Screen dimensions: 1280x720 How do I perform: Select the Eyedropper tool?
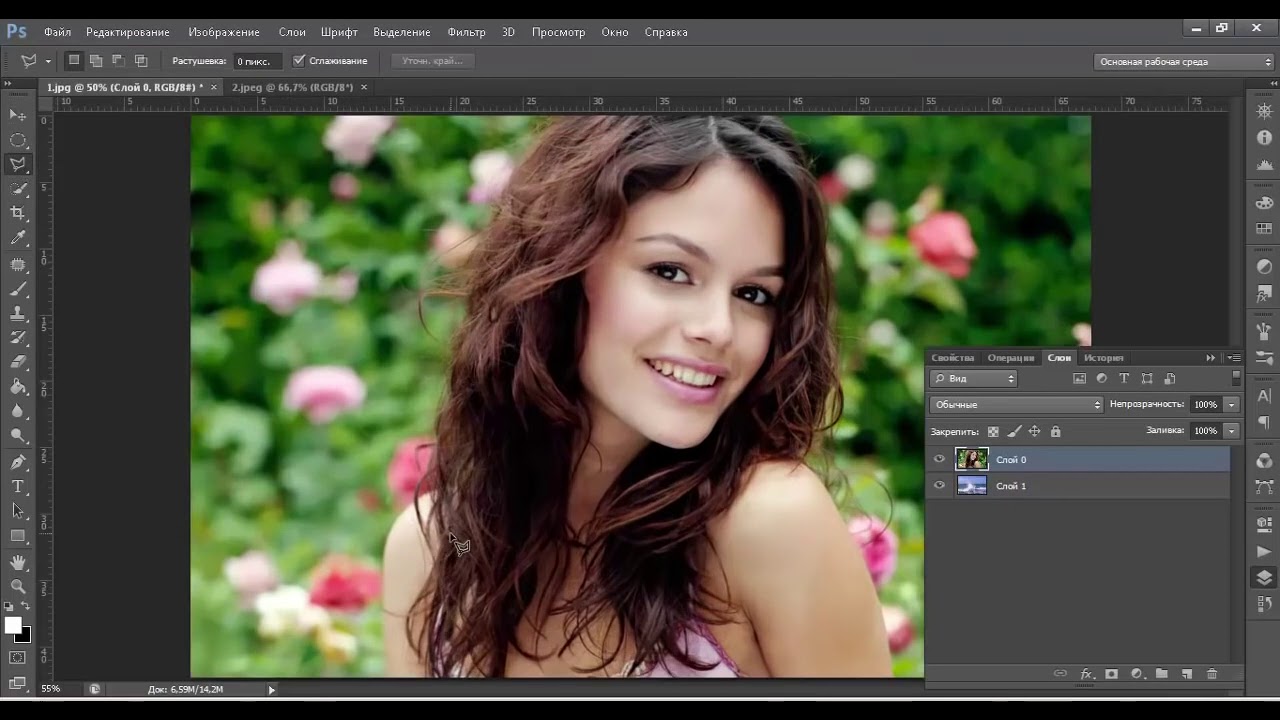[x=18, y=238]
